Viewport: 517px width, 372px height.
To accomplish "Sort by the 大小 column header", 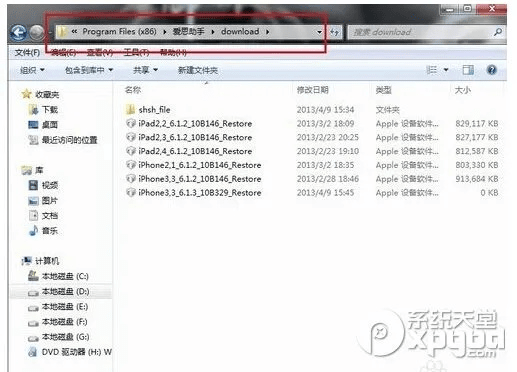I will click(x=463, y=90).
